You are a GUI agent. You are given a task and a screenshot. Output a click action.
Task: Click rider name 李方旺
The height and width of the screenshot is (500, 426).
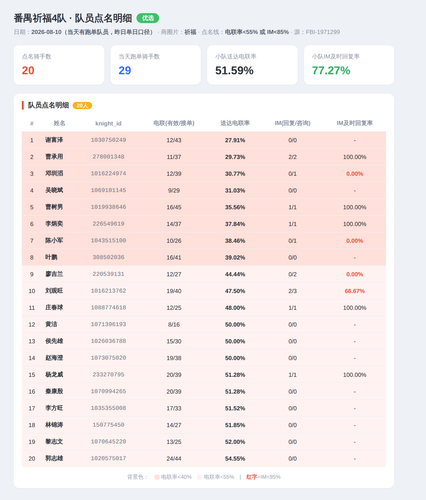[54, 408]
